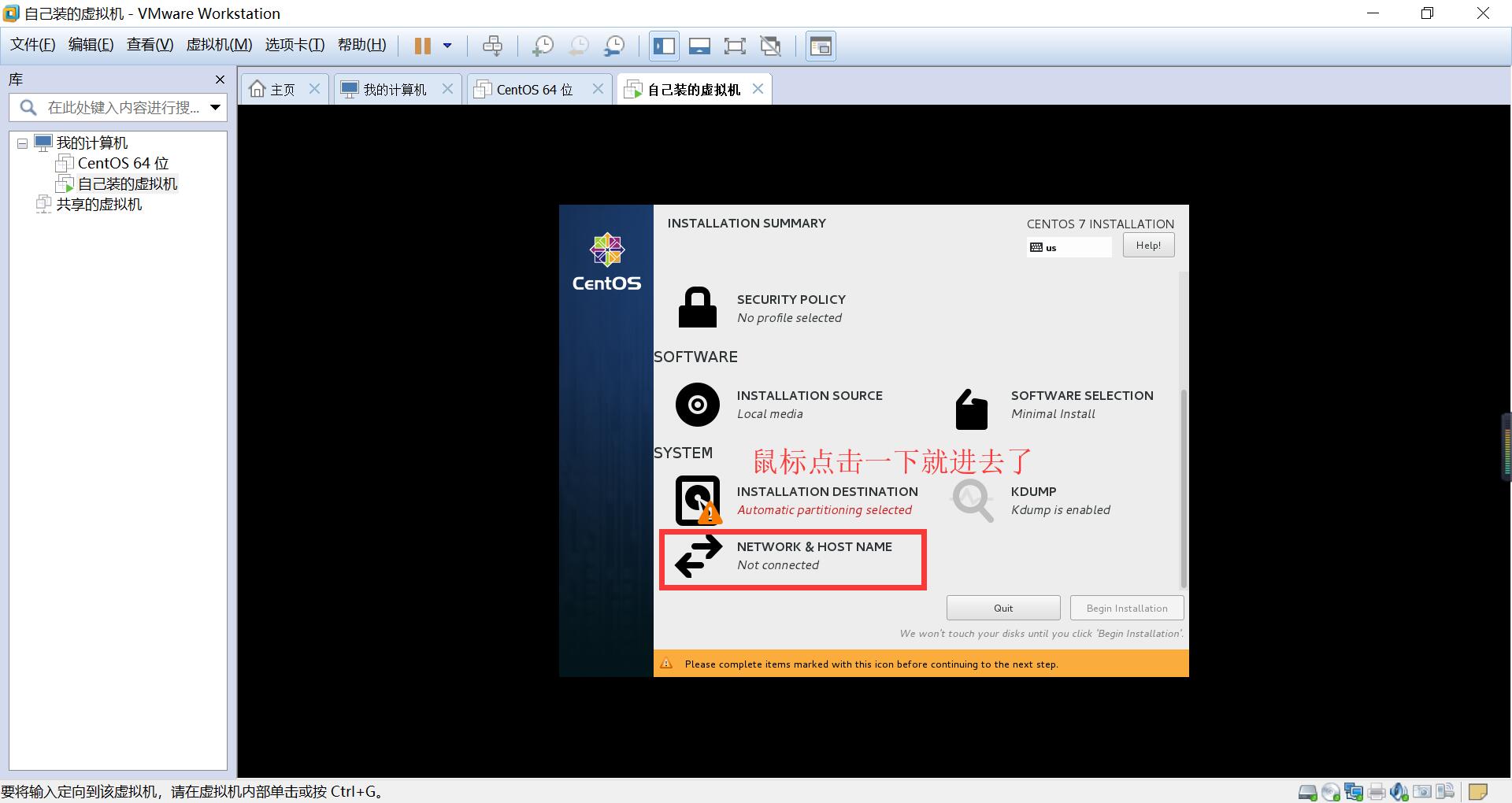This screenshot has height=803, width=1512.
Task: Open the message log note icon
Action: click(1478, 792)
